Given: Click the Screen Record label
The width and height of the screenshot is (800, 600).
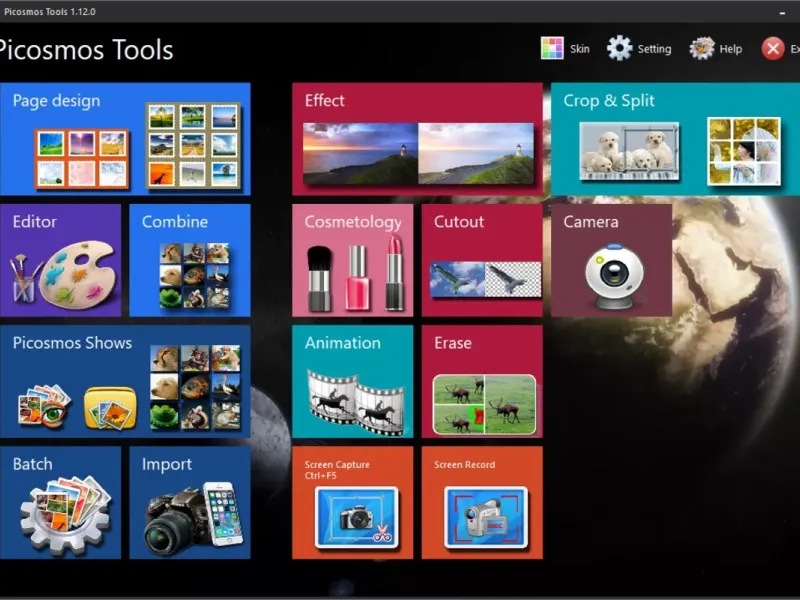Looking at the screenshot, I should (464, 465).
